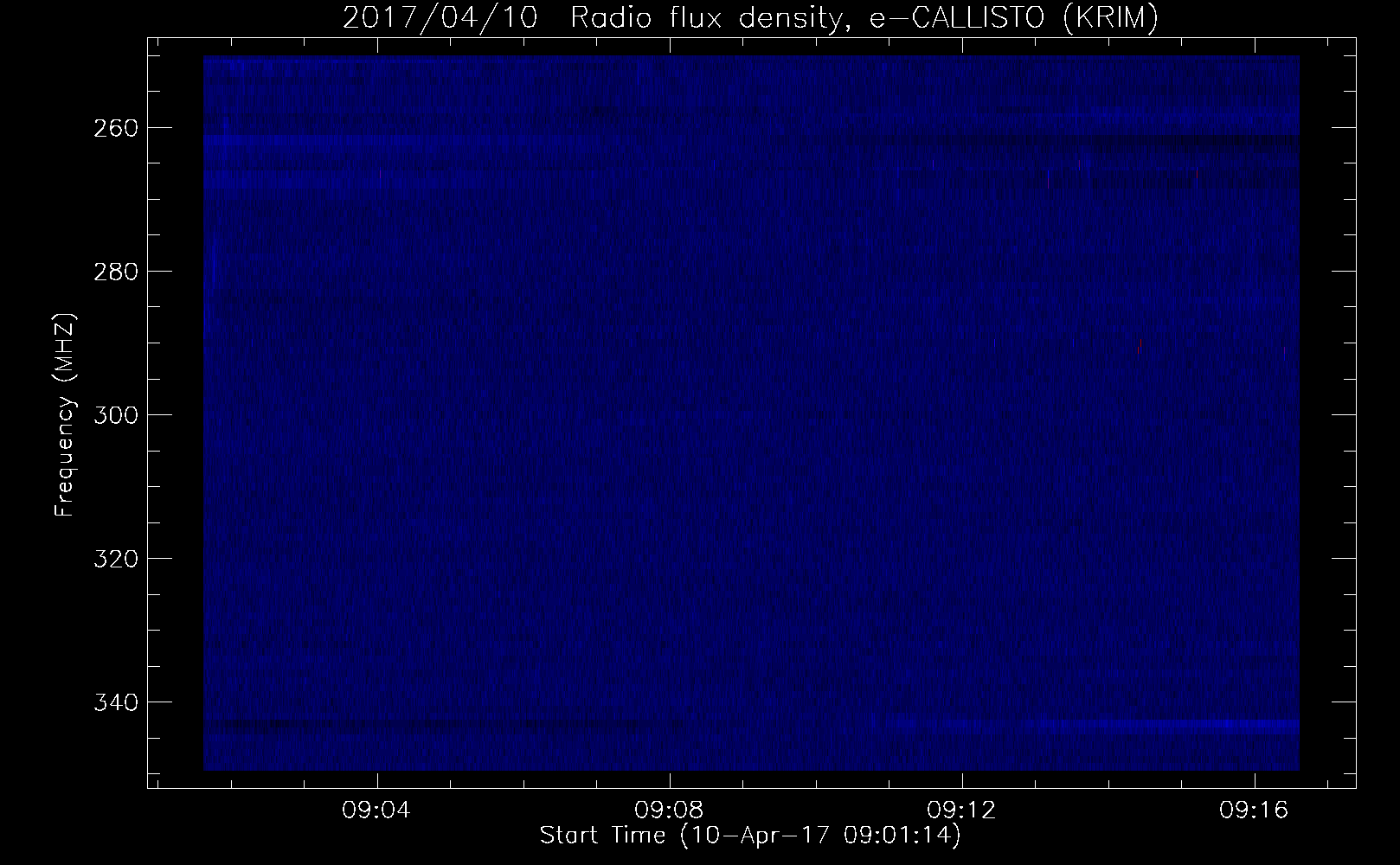Click the red spike near 290 MHz
The width and height of the screenshot is (1400, 865).
[x=1140, y=343]
